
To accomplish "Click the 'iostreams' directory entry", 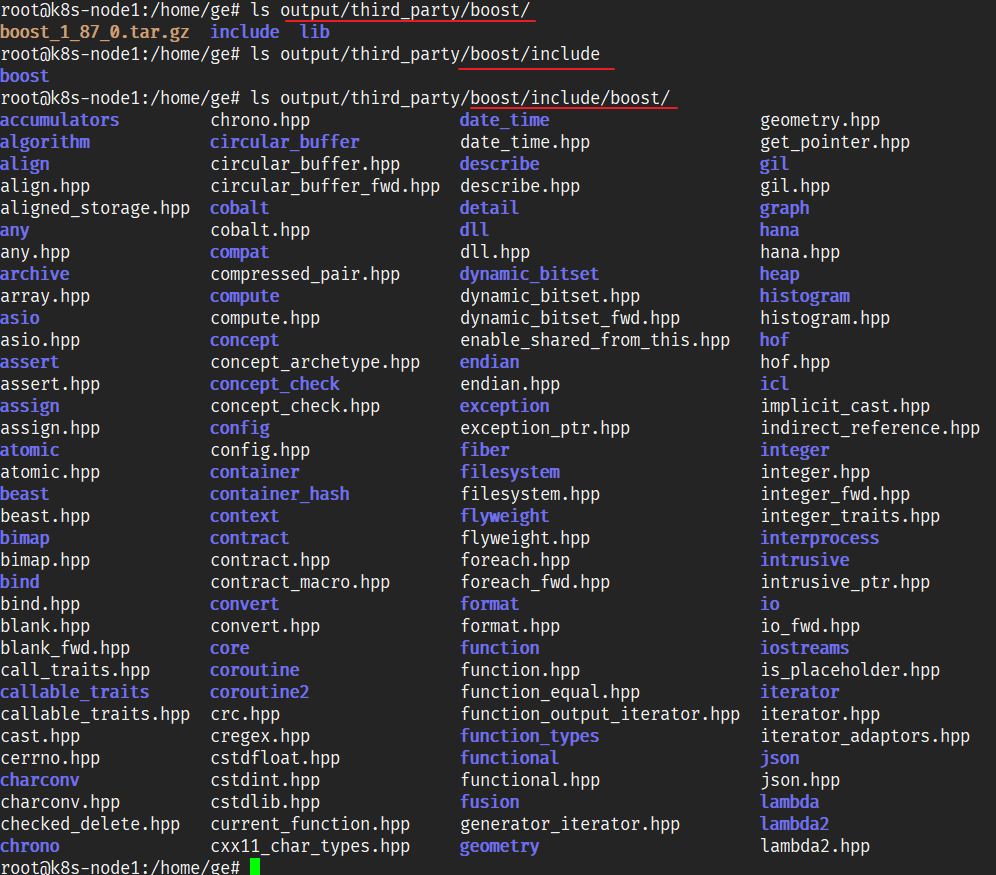I will [x=805, y=648].
